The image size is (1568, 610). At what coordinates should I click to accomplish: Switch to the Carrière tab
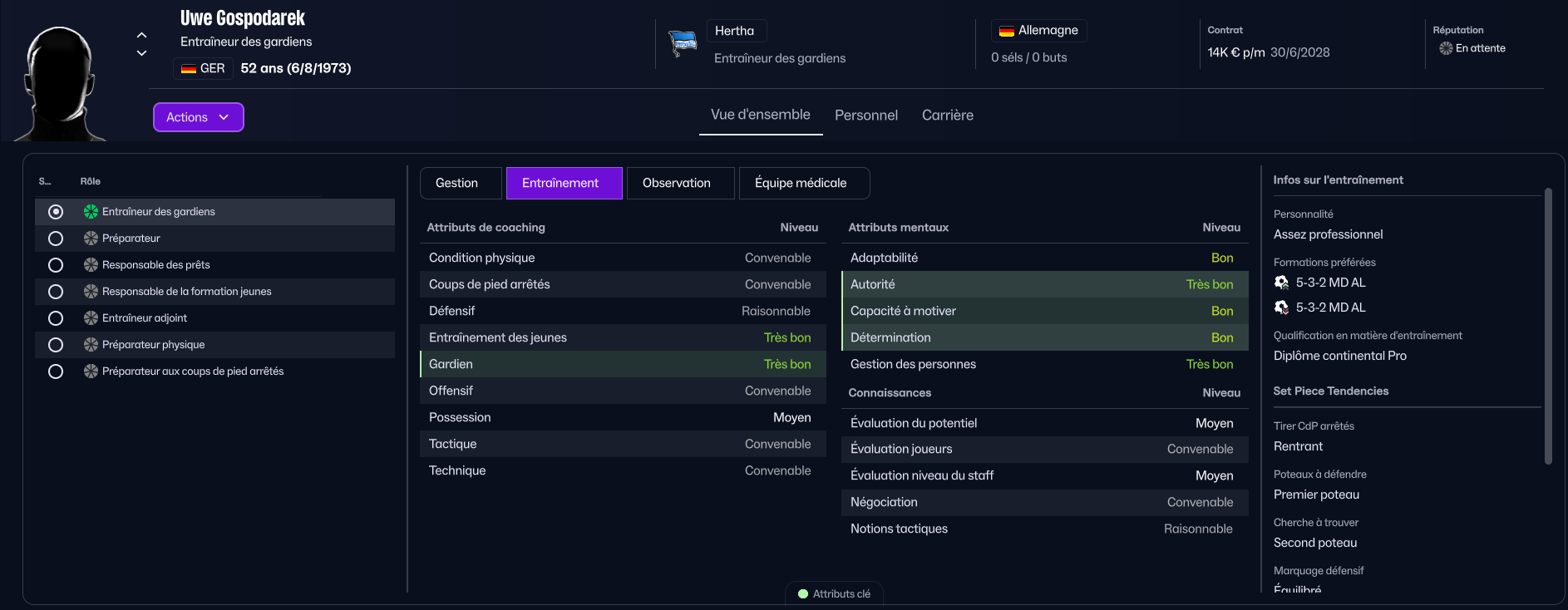coord(947,116)
